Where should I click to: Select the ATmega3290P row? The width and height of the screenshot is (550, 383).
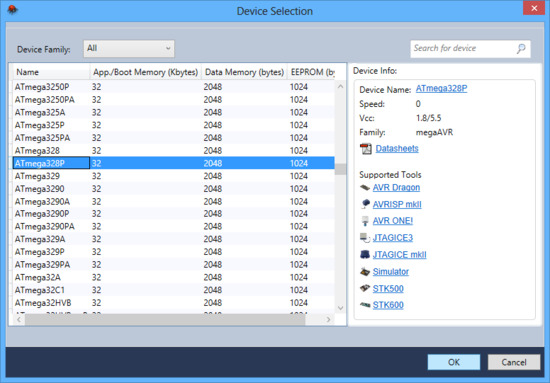click(x=174, y=214)
